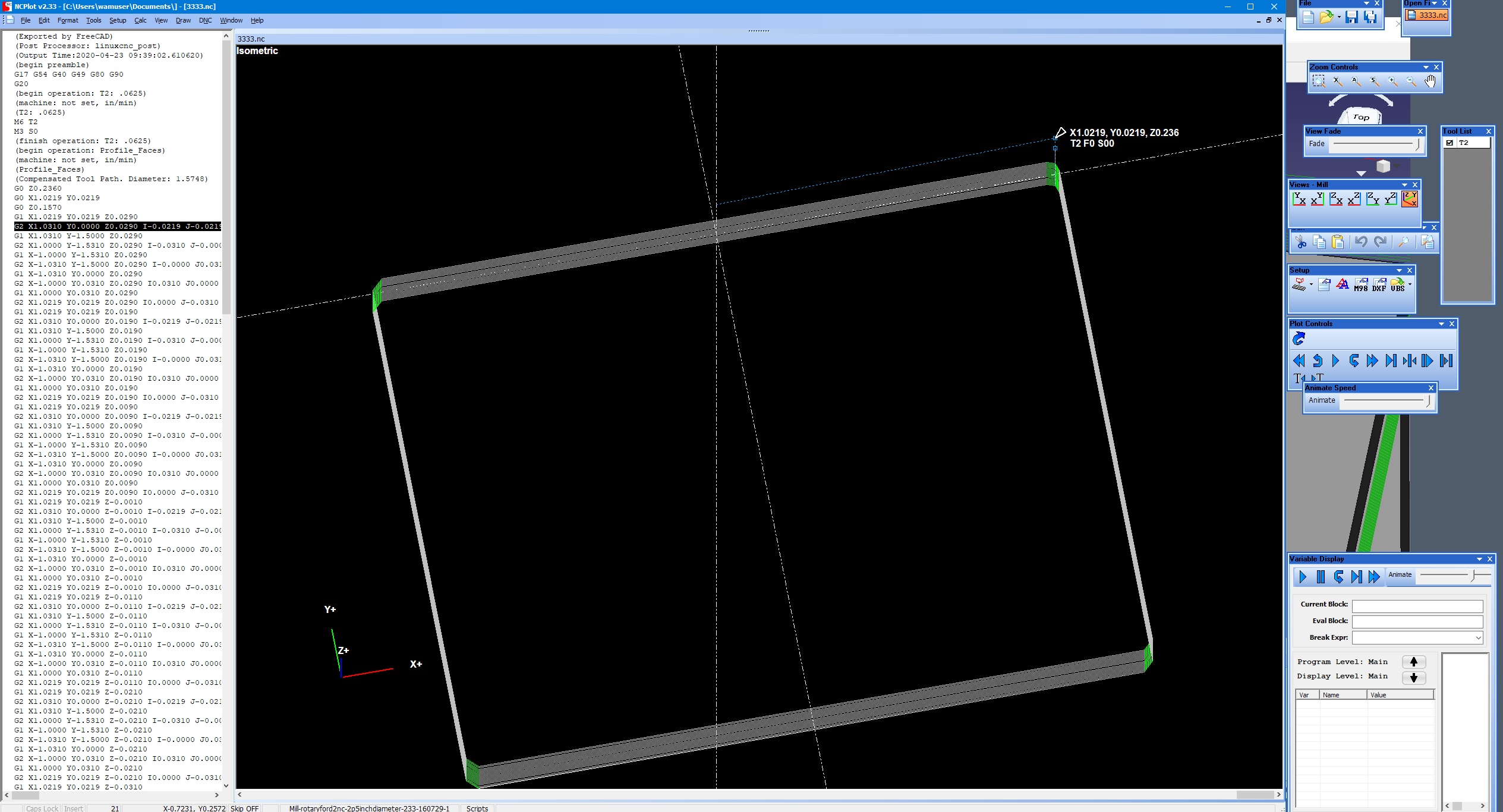
Task: Expand the VBS icon's dropdown arrow
Action: tap(1410, 285)
